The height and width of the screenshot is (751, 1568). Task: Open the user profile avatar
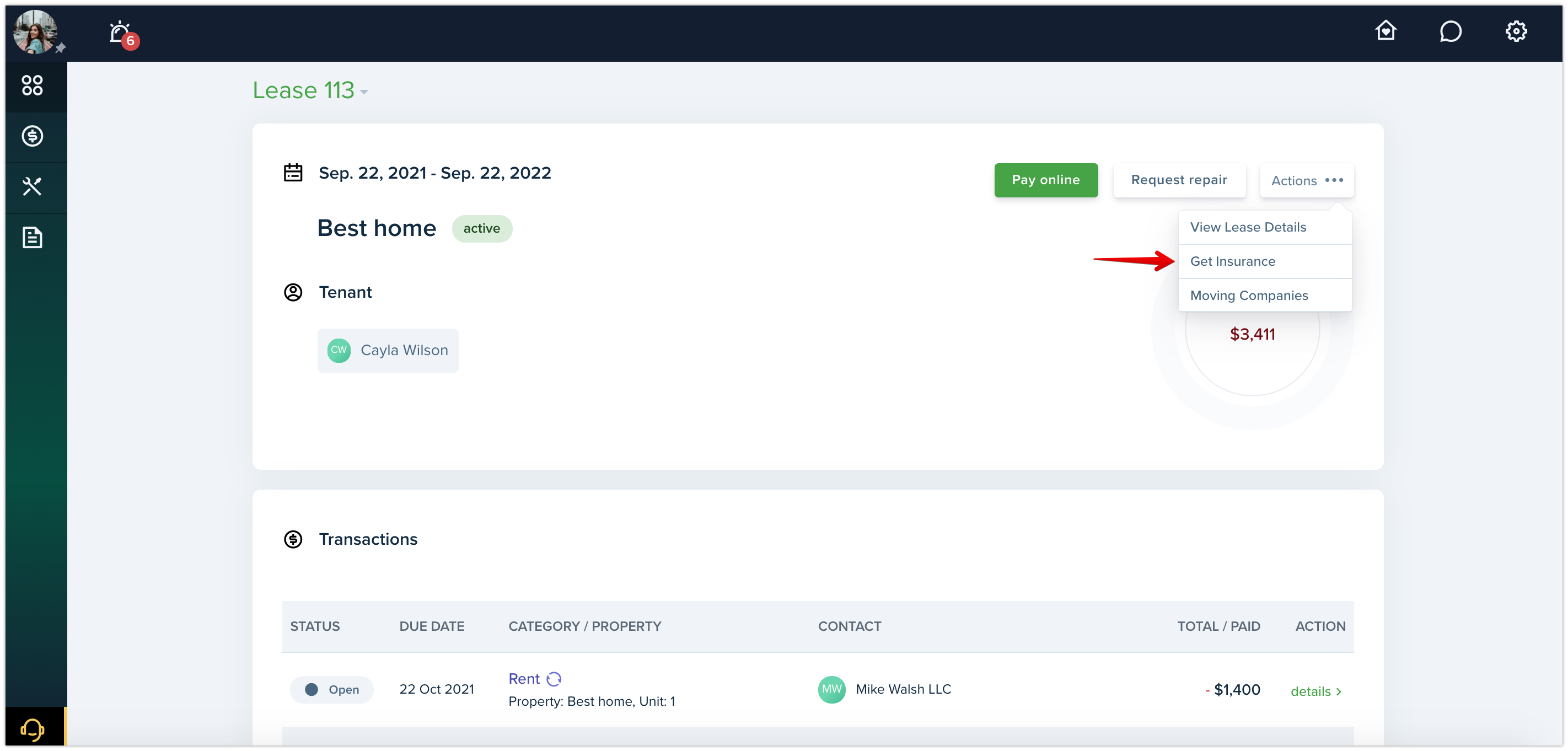[x=35, y=31]
